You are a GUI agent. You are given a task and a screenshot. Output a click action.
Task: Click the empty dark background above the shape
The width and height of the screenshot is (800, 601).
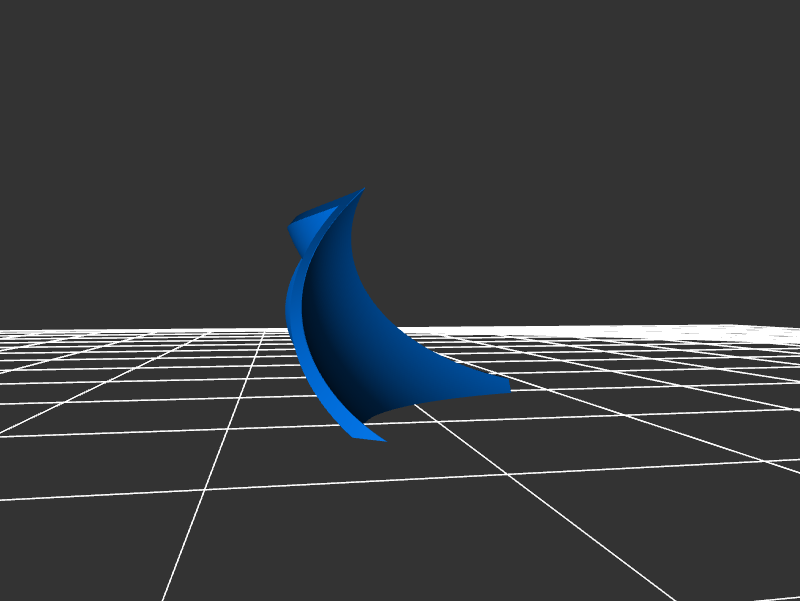[x=400, y=90]
